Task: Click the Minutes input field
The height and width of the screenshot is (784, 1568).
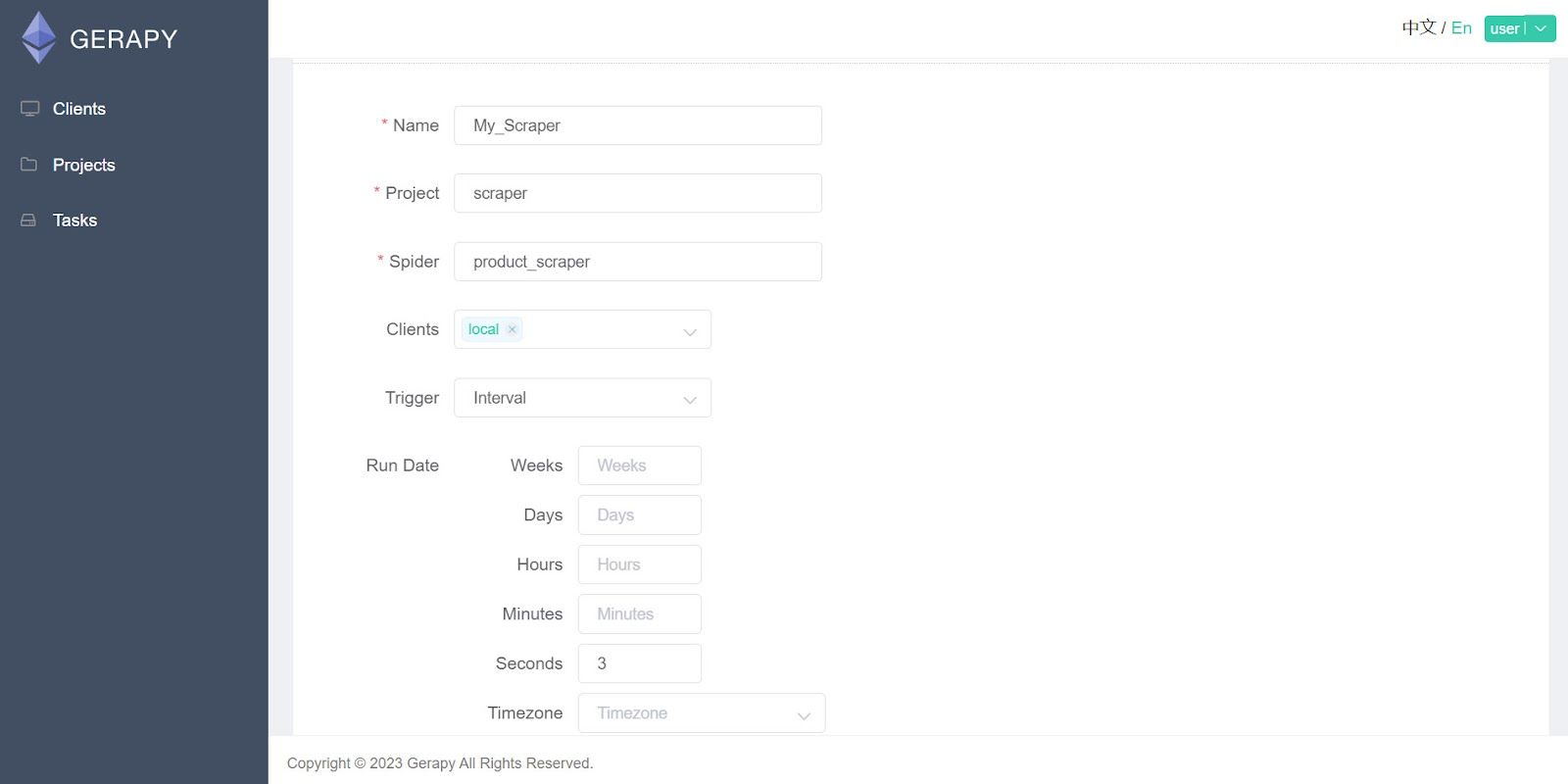Action: click(x=640, y=614)
